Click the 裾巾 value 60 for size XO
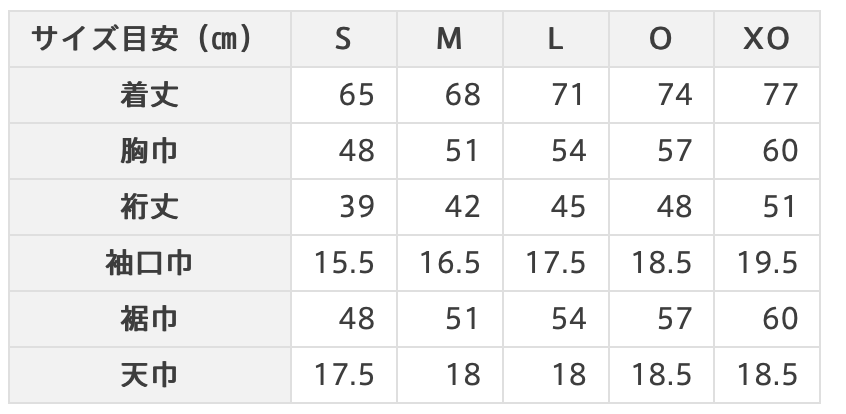Screen dimensions: 846x414 coord(780,319)
